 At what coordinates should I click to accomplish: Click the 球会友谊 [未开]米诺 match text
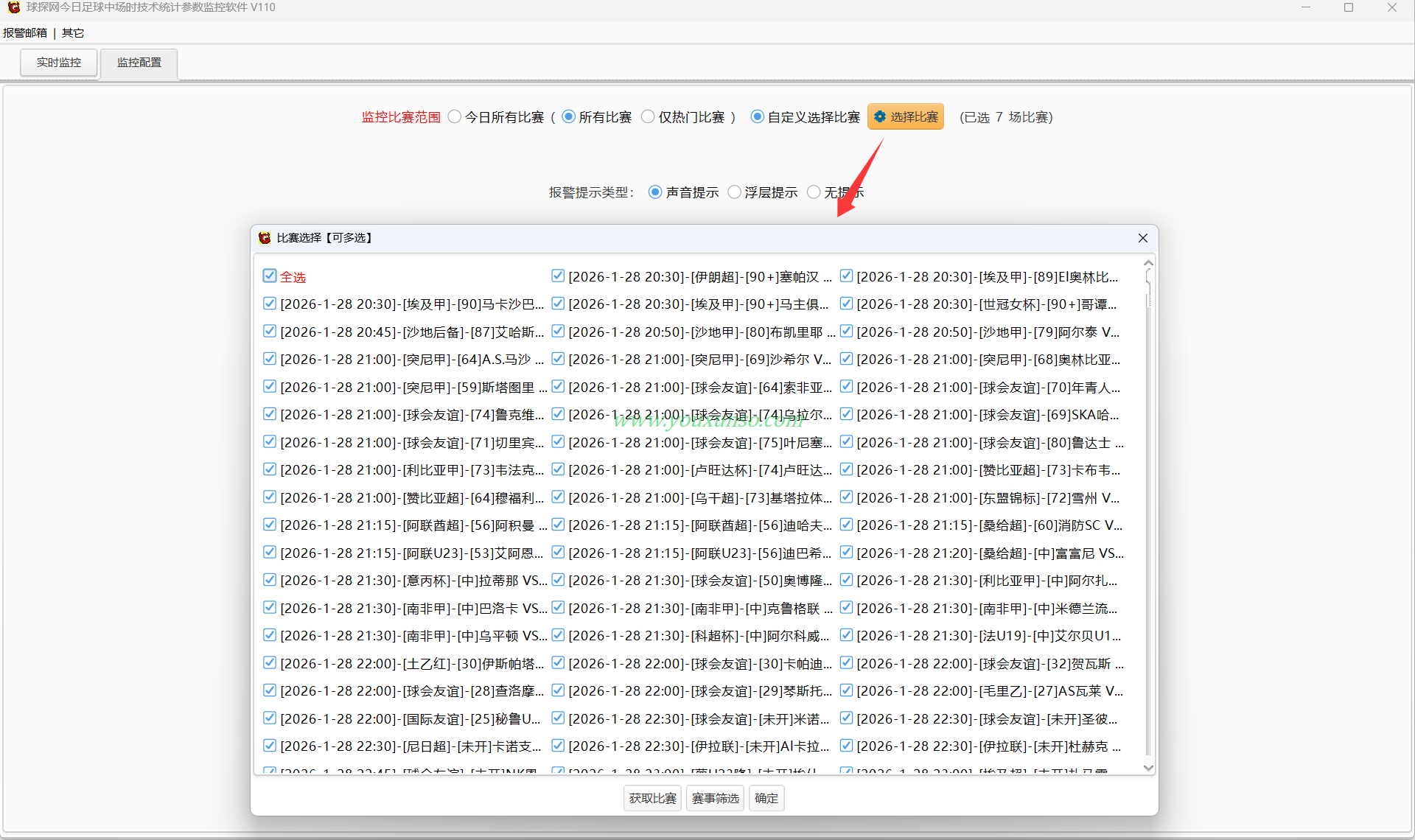pos(699,719)
